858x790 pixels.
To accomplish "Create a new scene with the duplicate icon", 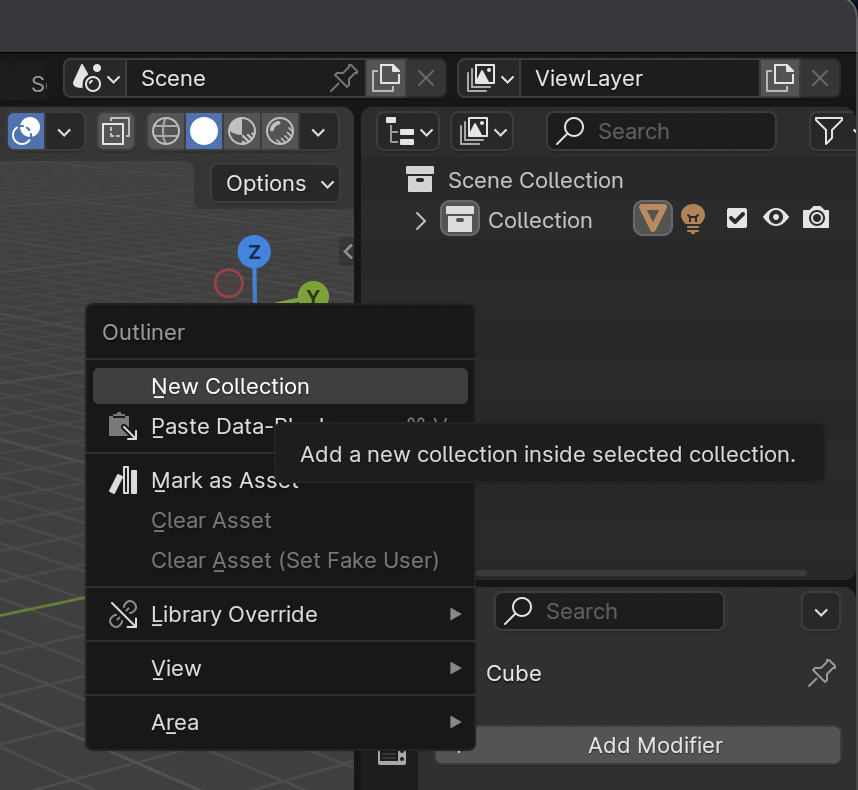I will [386, 78].
